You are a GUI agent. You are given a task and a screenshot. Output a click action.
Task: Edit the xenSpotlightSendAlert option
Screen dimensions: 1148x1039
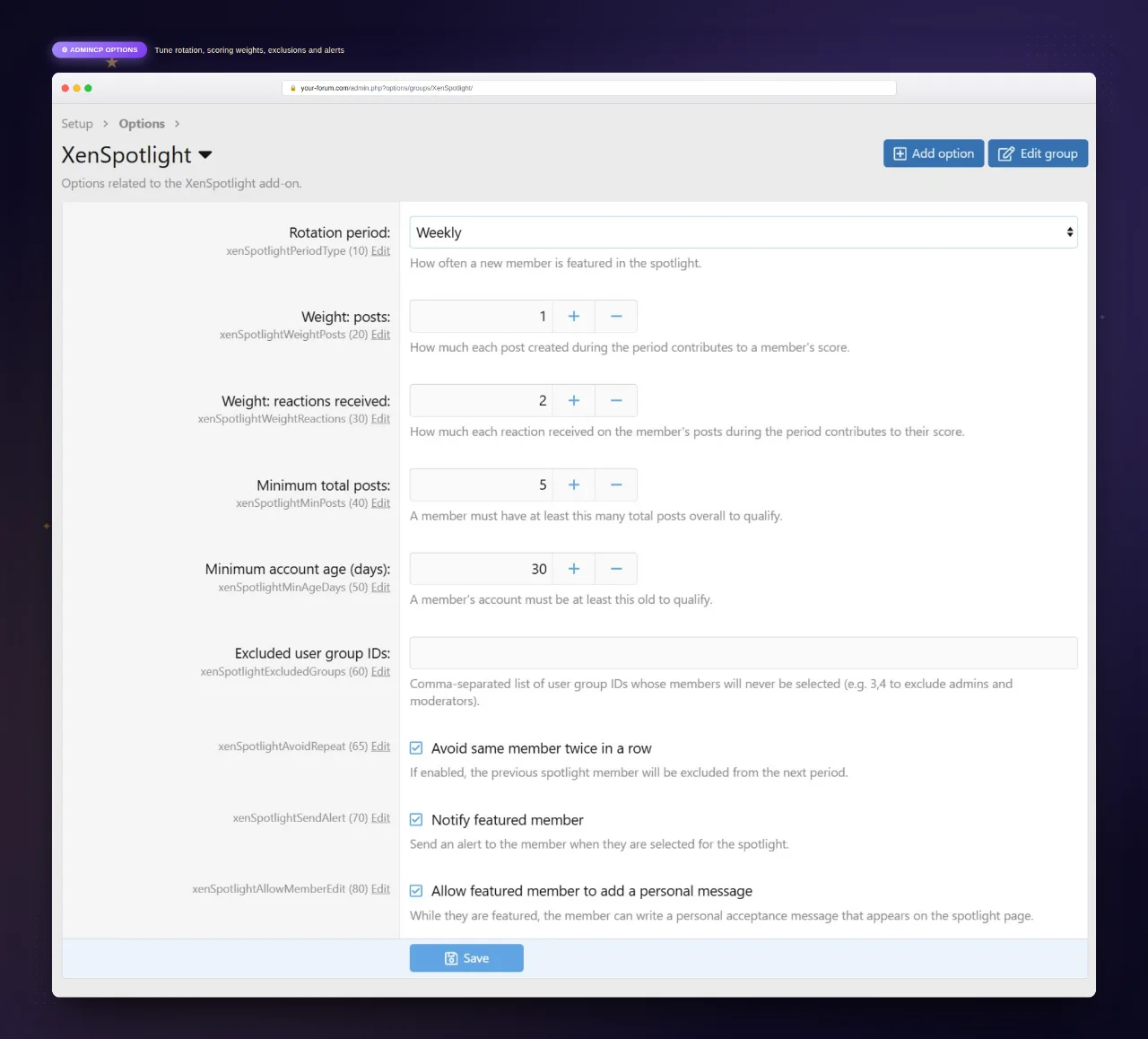(x=380, y=818)
